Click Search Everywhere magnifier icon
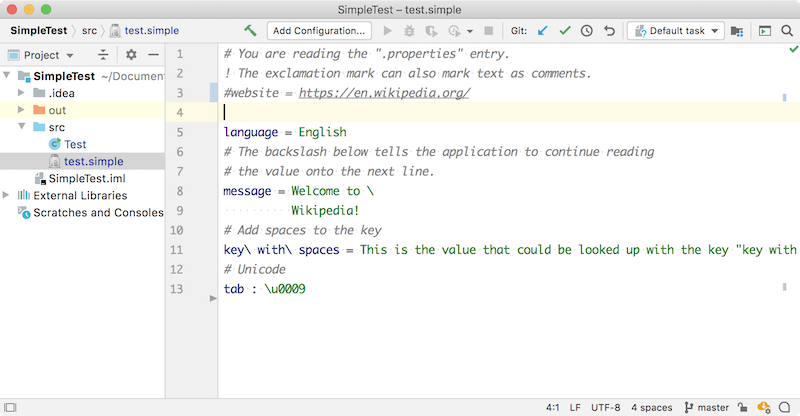Image resolution: width=800 pixels, height=416 pixels. click(x=786, y=31)
